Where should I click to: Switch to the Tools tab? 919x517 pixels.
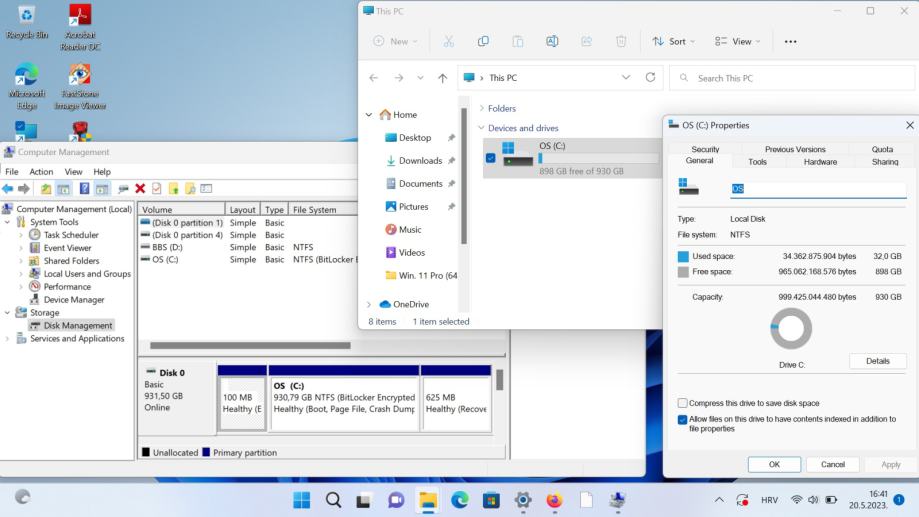[x=757, y=162]
